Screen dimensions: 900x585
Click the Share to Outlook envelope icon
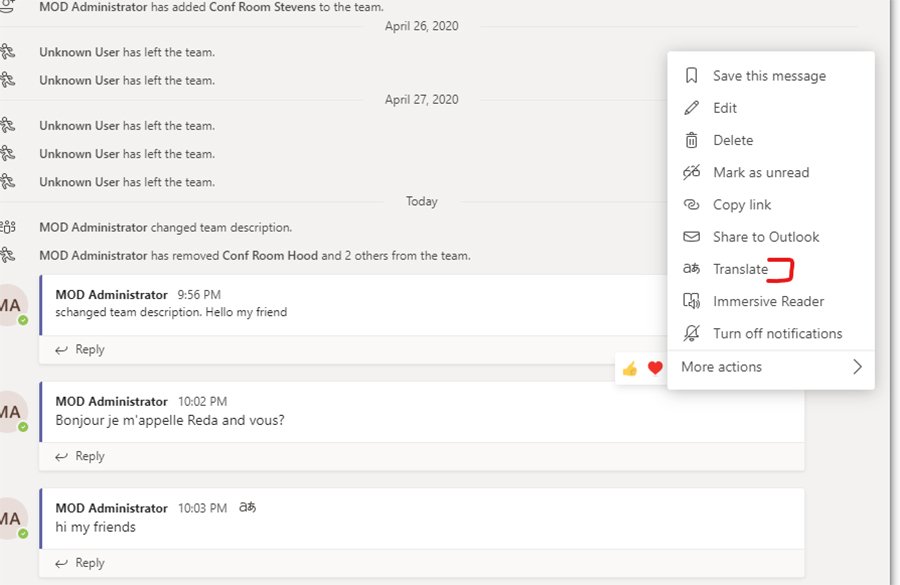pyautogui.click(x=692, y=236)
